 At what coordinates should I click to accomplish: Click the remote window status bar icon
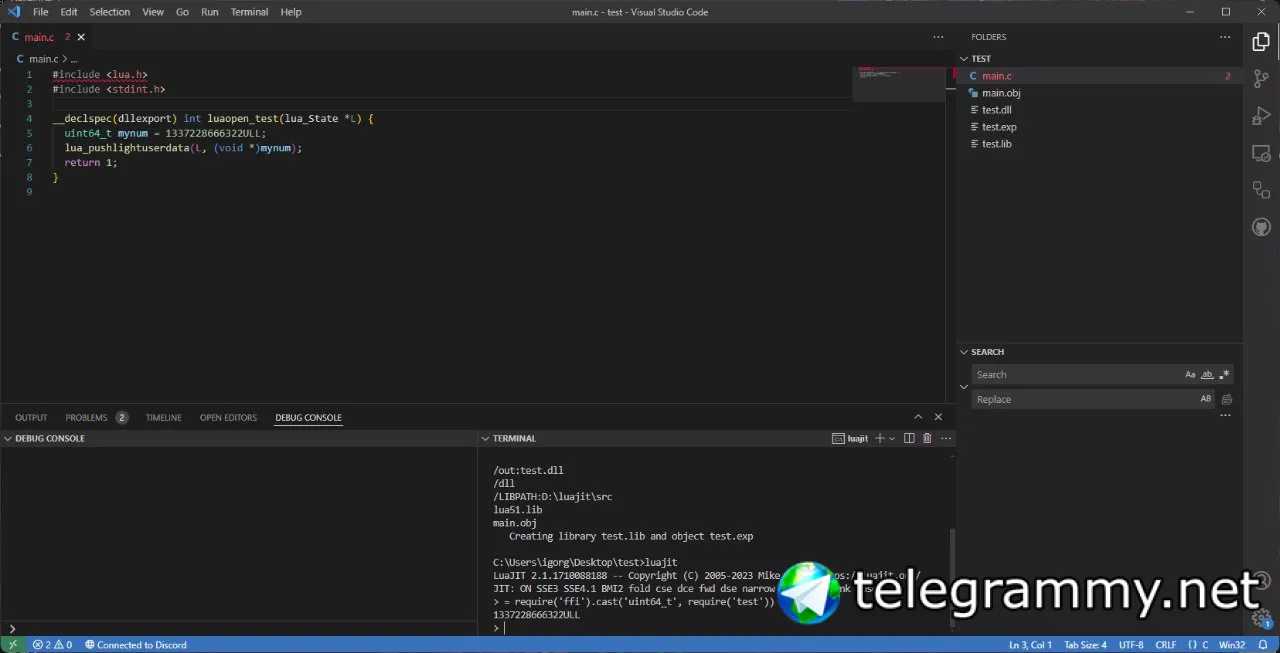tap(14, 645)
